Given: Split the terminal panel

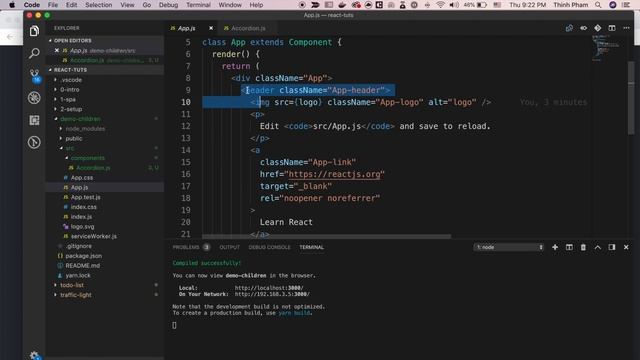Looking at the screenshot, I should pyautogui.click(x=569, y=247).
